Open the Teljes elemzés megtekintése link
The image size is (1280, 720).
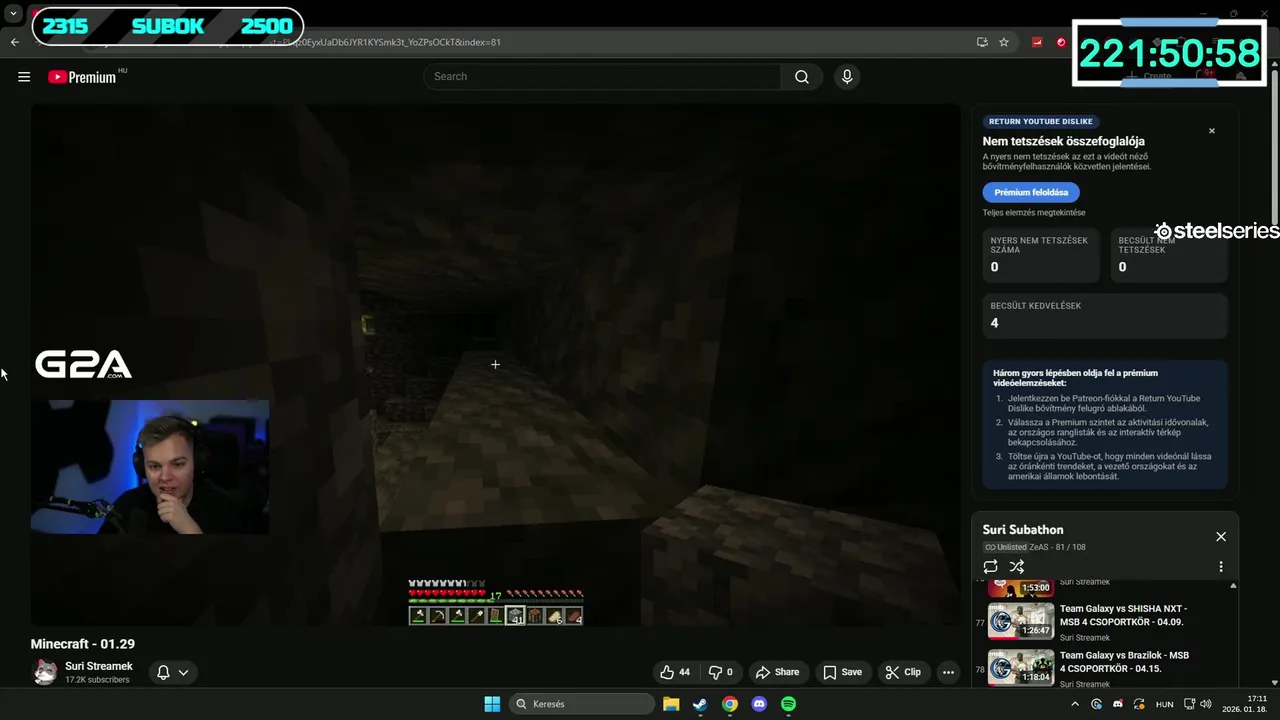point(1033,213)
